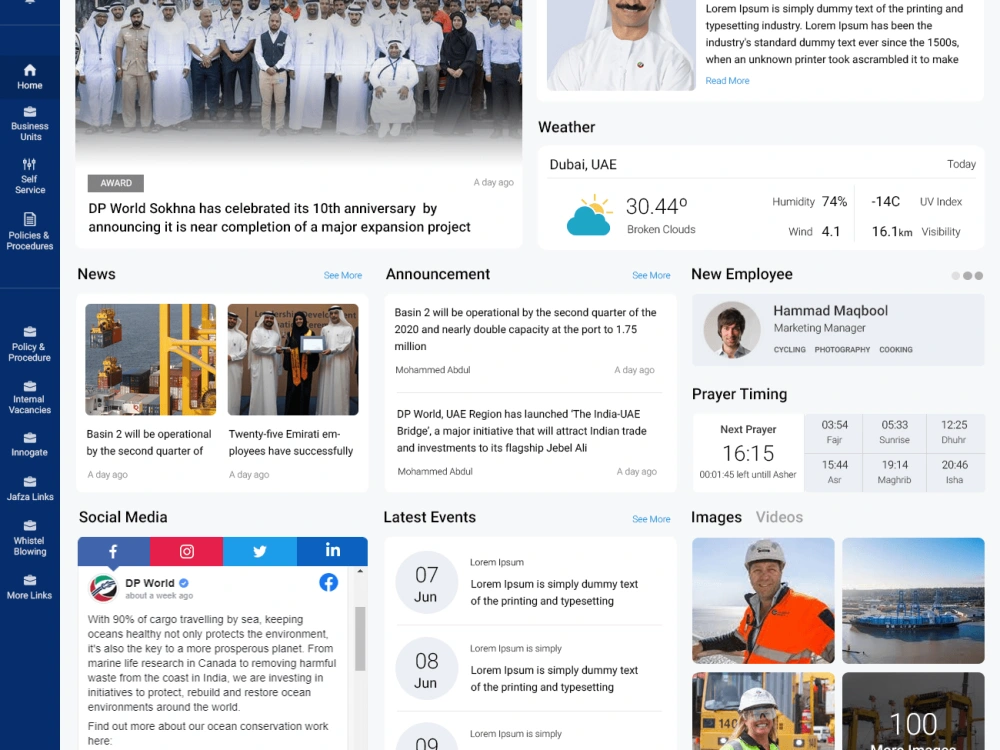
Task: Select Videos tab in gallery
Action: (779, 517)
